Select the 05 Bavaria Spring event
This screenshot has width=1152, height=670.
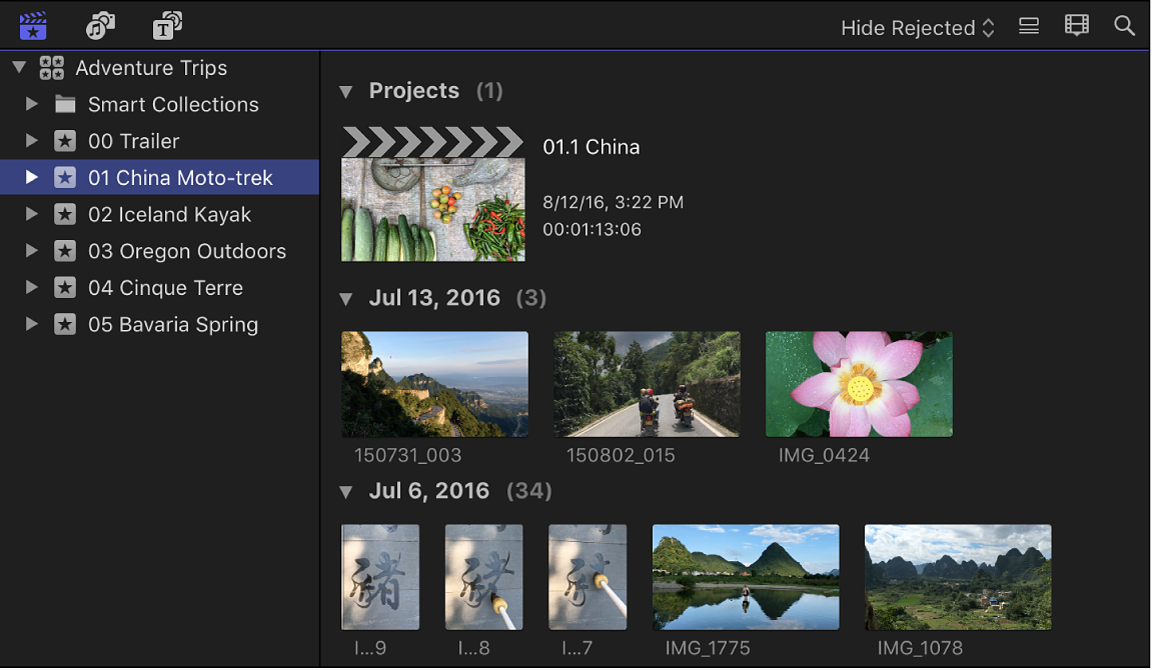pyautogui.click(x=172, y=324)
